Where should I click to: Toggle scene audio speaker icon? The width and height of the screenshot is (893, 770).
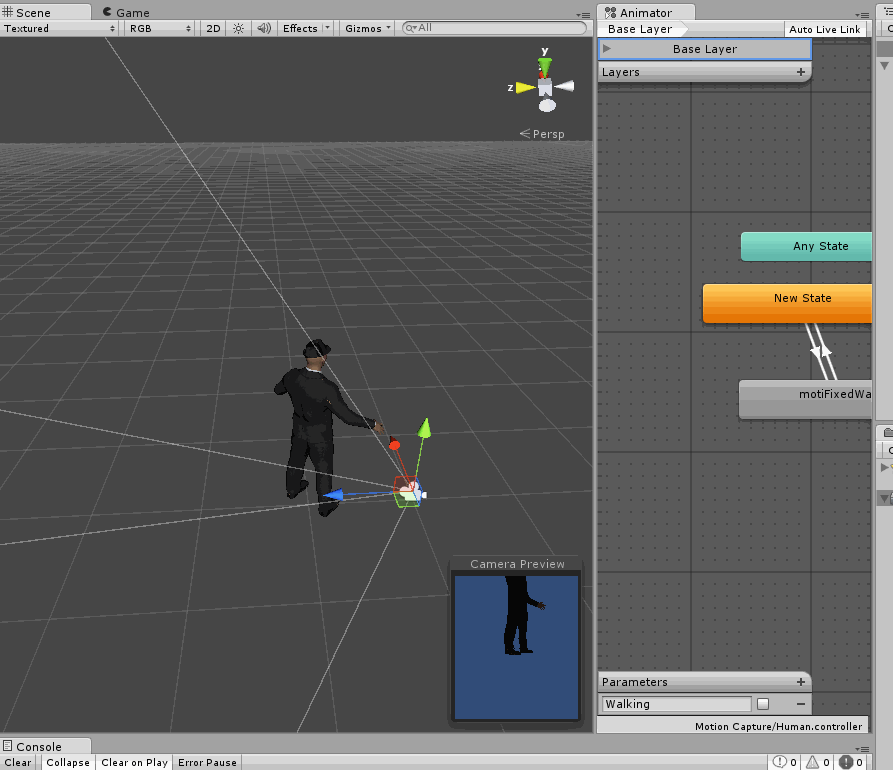[x=264, y=28]
